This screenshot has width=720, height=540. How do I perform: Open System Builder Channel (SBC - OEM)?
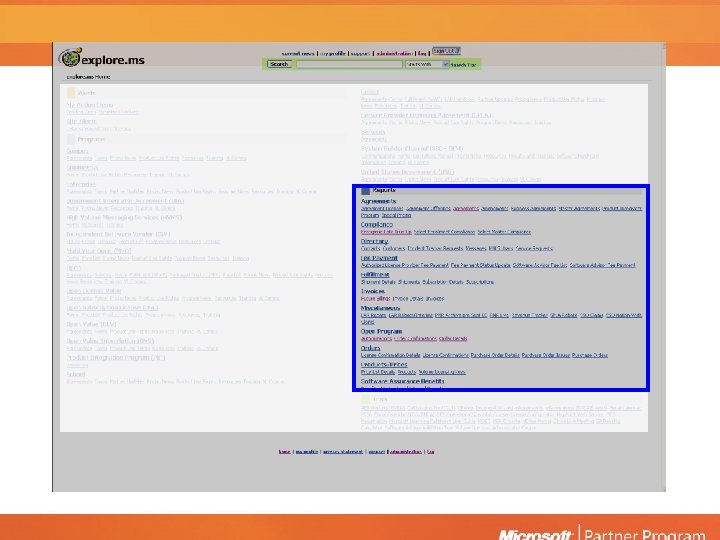pos(411,149)
